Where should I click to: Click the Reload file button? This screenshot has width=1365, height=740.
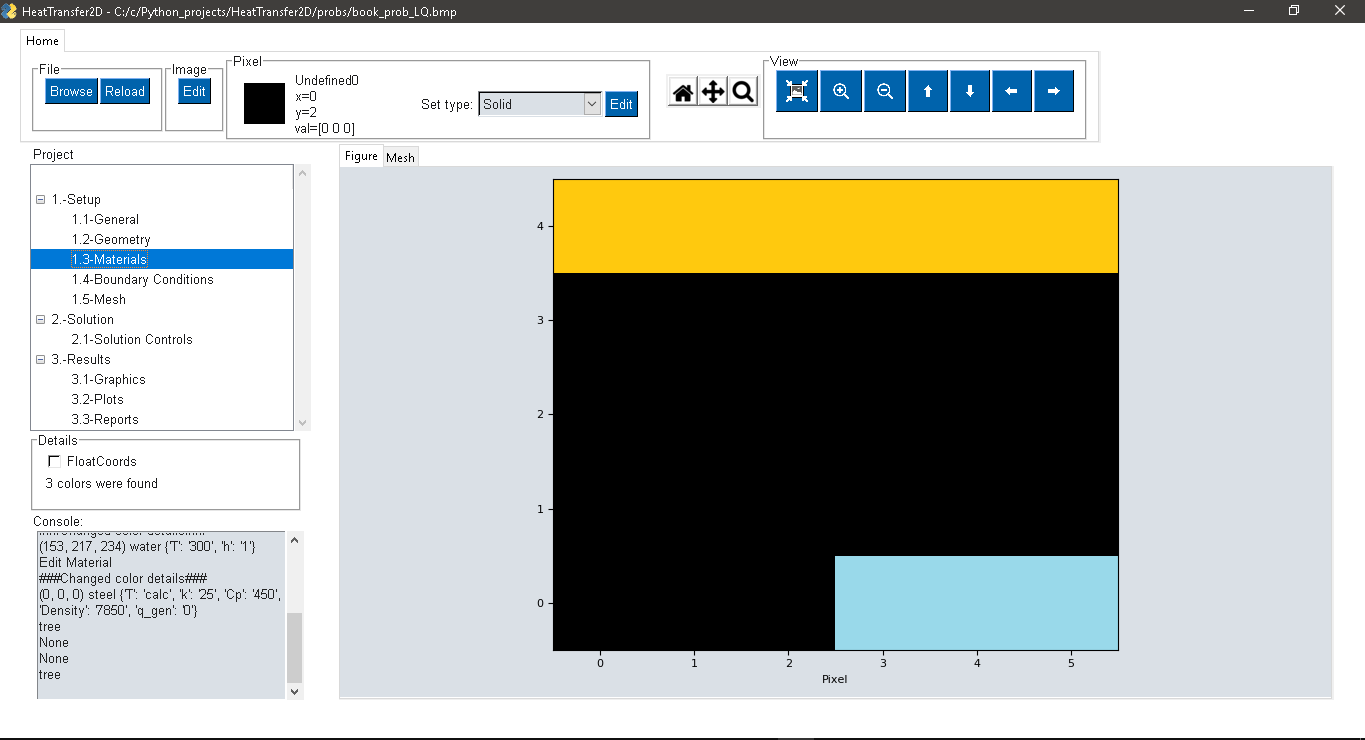(x=125, y=91)
